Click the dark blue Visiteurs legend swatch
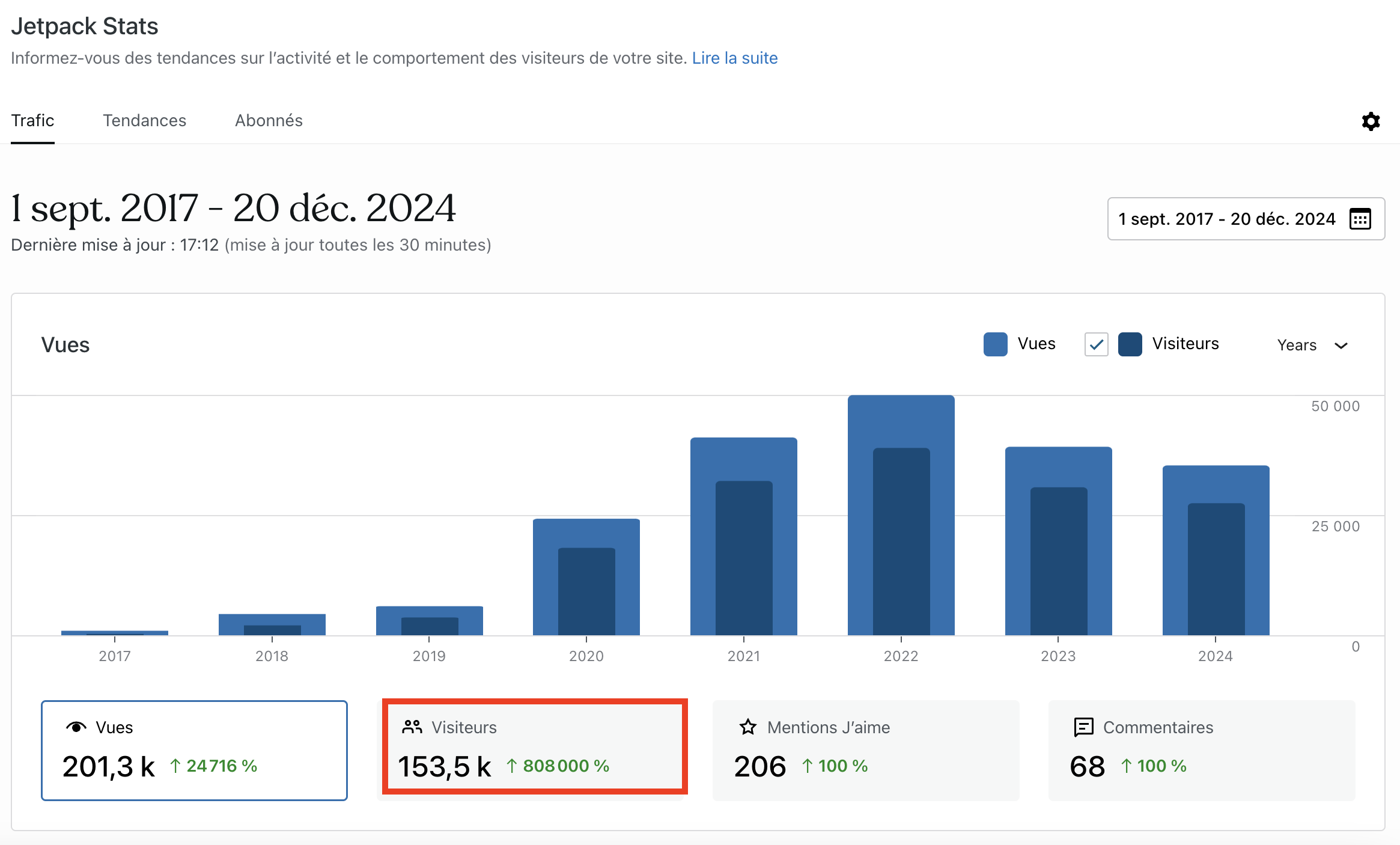Image resolution: width=1400 pixels, height=845 pixels. pos(1130,344)
